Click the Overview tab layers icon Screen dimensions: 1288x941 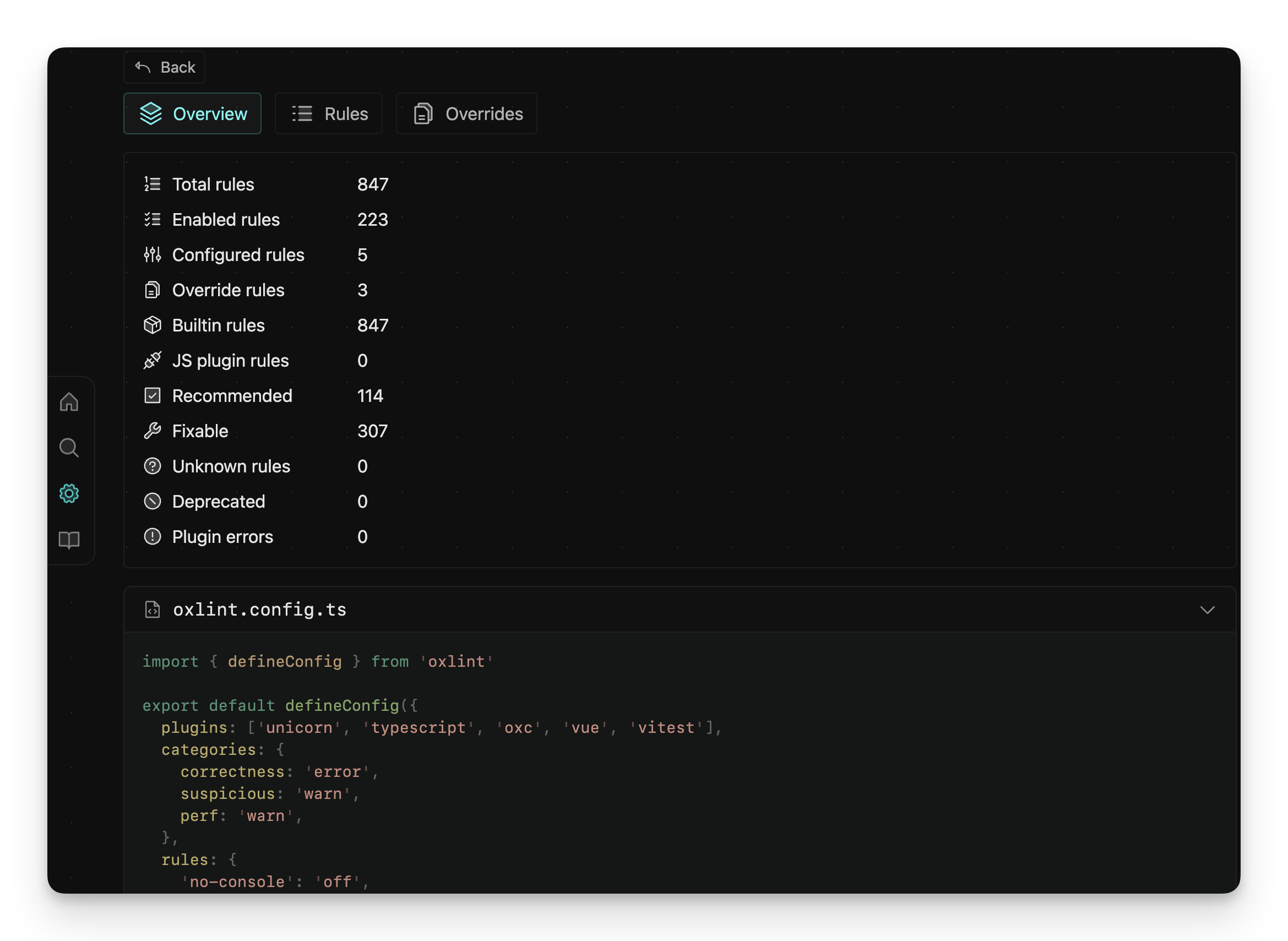coord(151,113)
